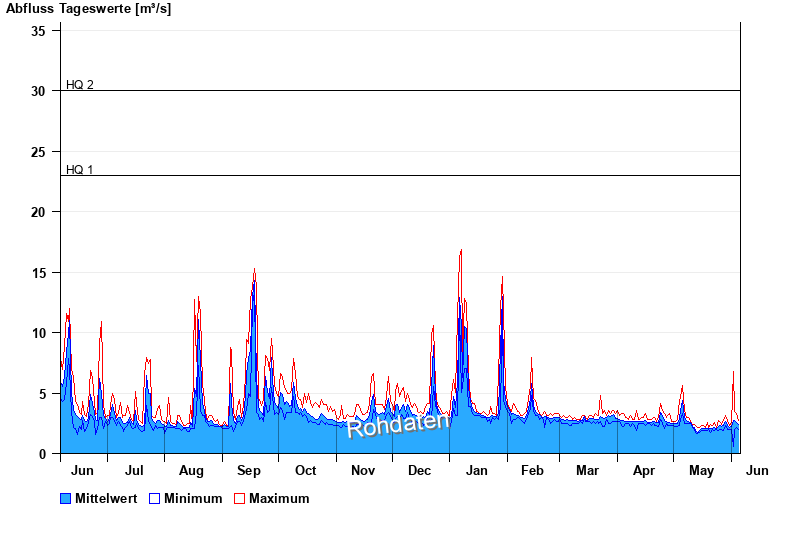The width and height of the screenshot is (800, 550).
Task: Click the chart title Abfluss Tageswerte
Action: click(x=88, y=9)
